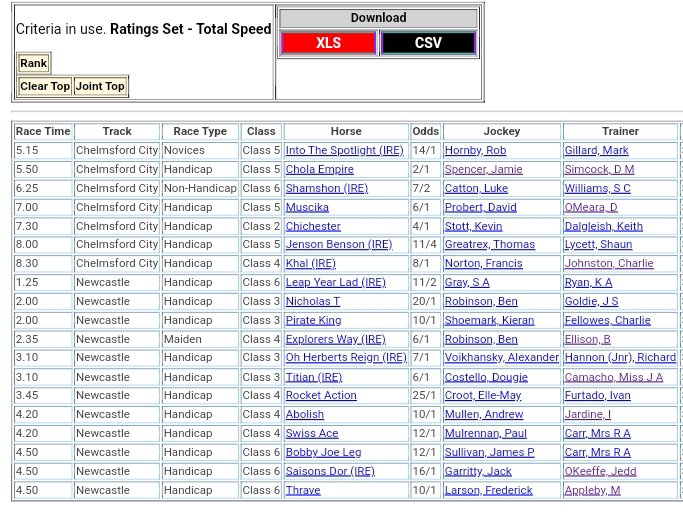Click the Odds column header
The height and width of the screenshot is (516, 683).
point(425,131)
